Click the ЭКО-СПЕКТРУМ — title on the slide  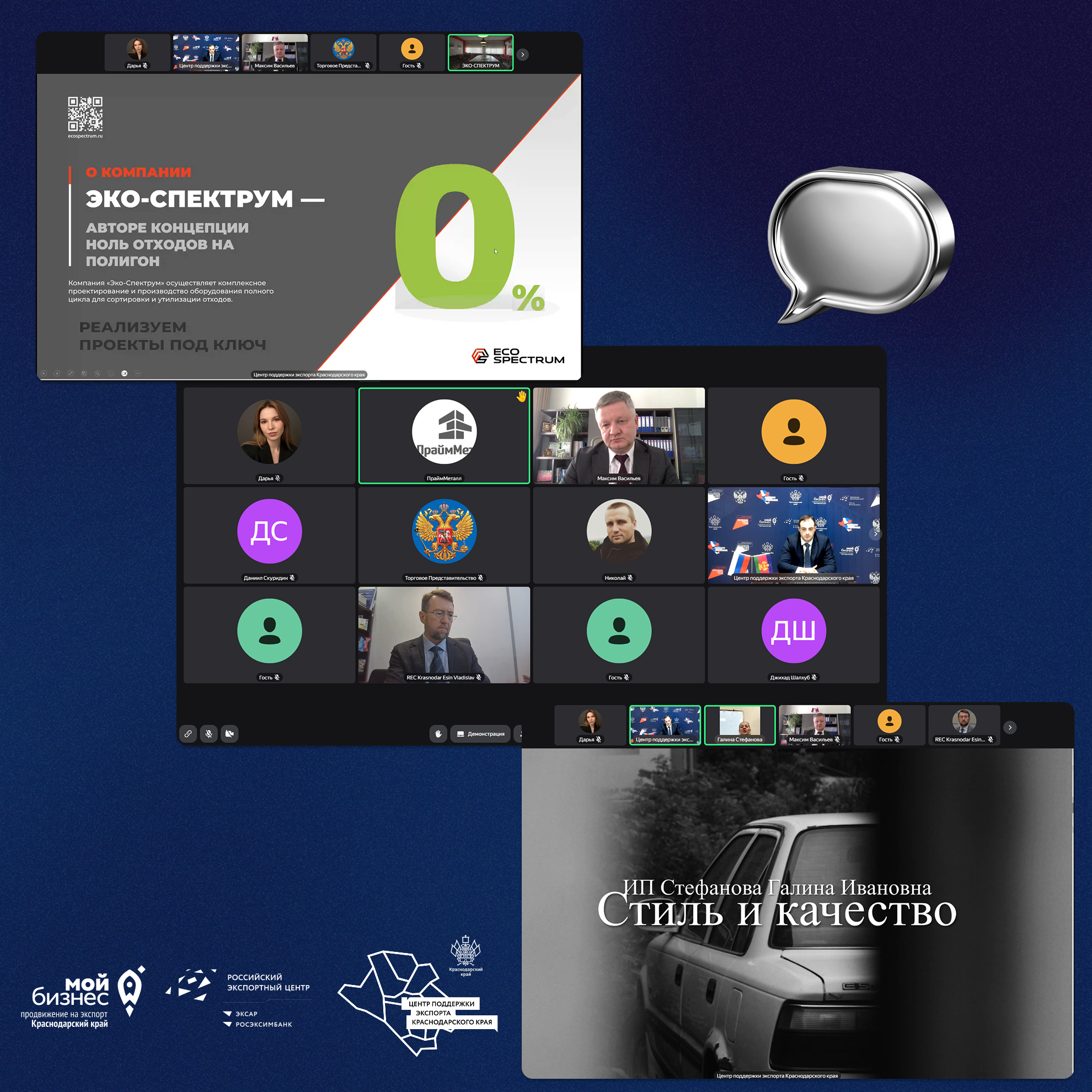tap(205, 199)
